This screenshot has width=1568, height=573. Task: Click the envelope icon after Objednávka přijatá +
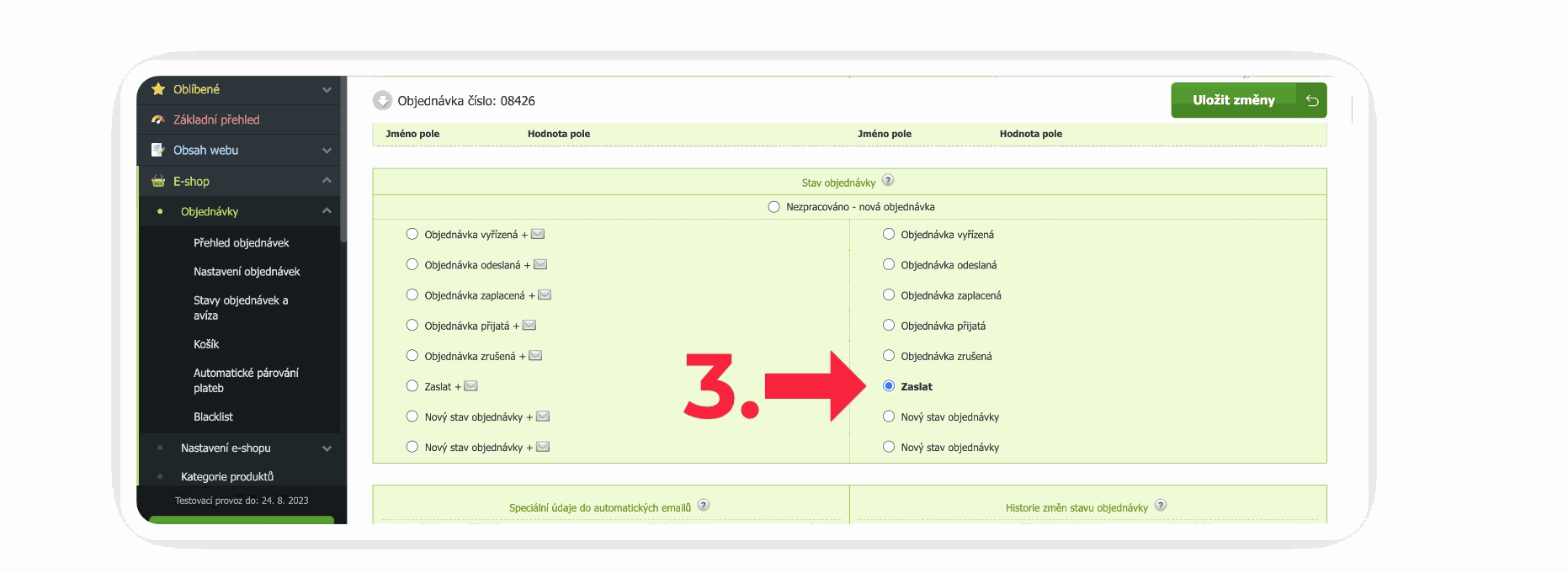[529, 326]
